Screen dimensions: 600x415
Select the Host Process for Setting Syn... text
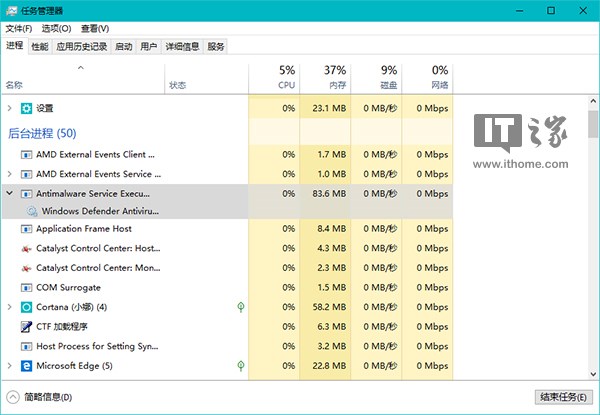click(97, 347)
